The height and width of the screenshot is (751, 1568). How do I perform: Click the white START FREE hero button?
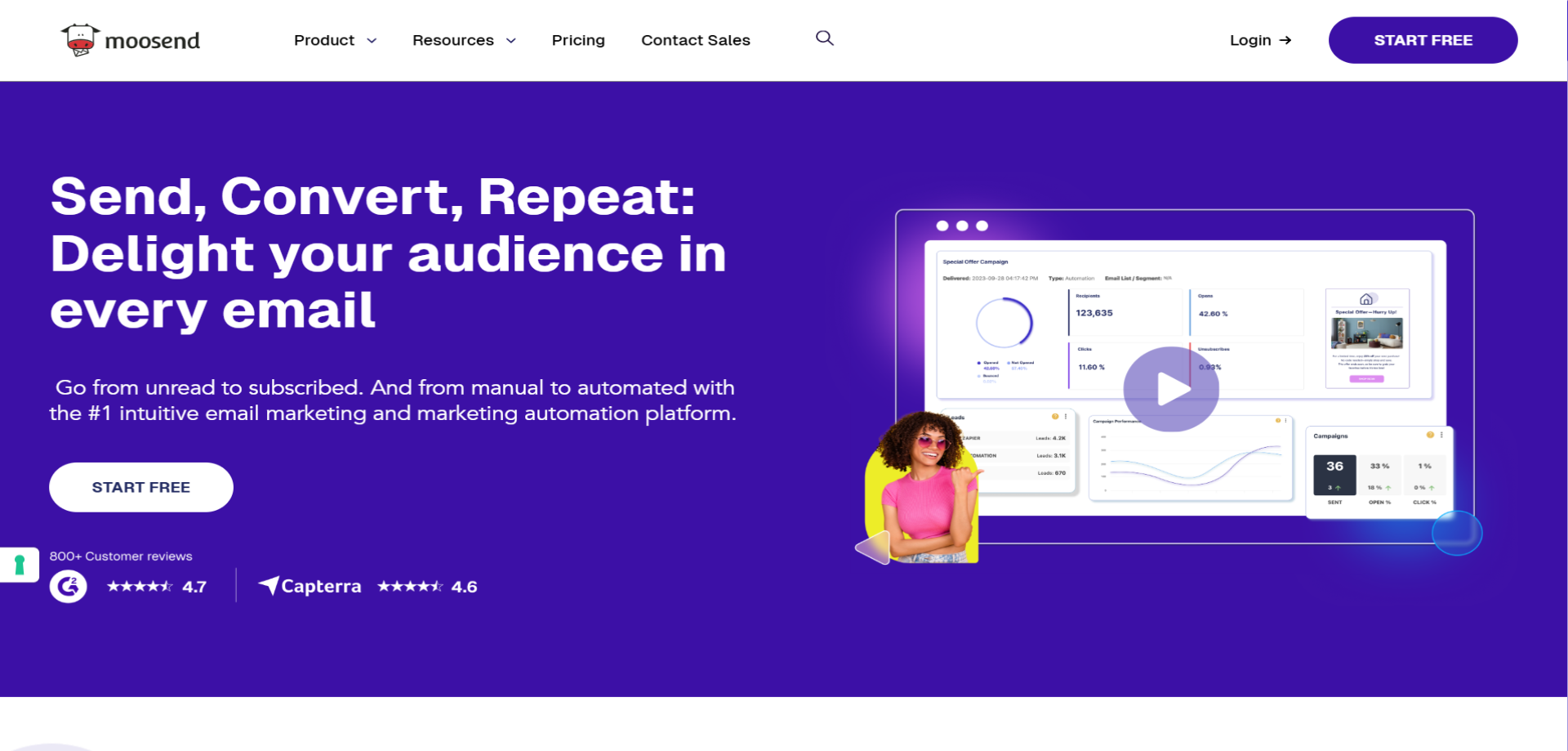(x=141, y=487)
